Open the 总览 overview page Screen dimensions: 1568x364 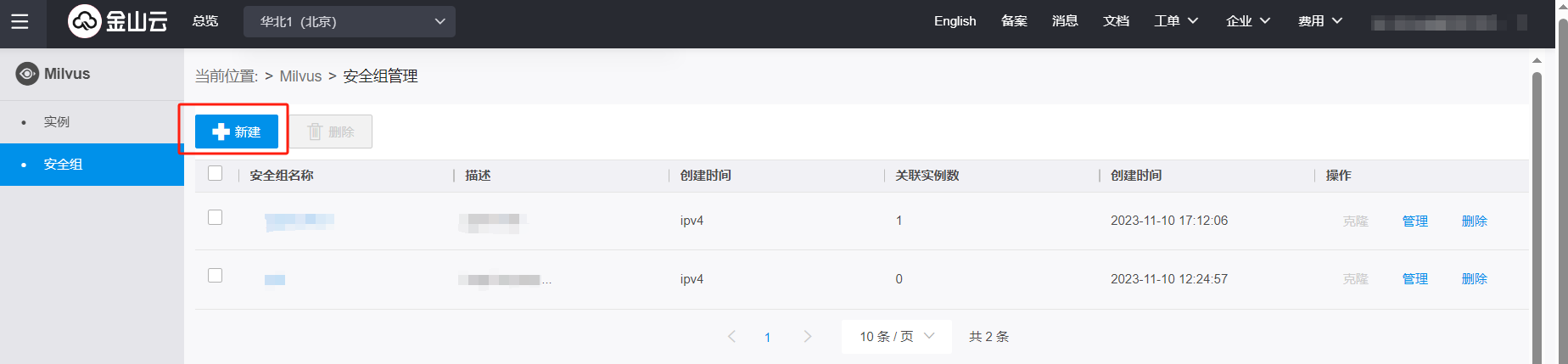pos(205,21)
